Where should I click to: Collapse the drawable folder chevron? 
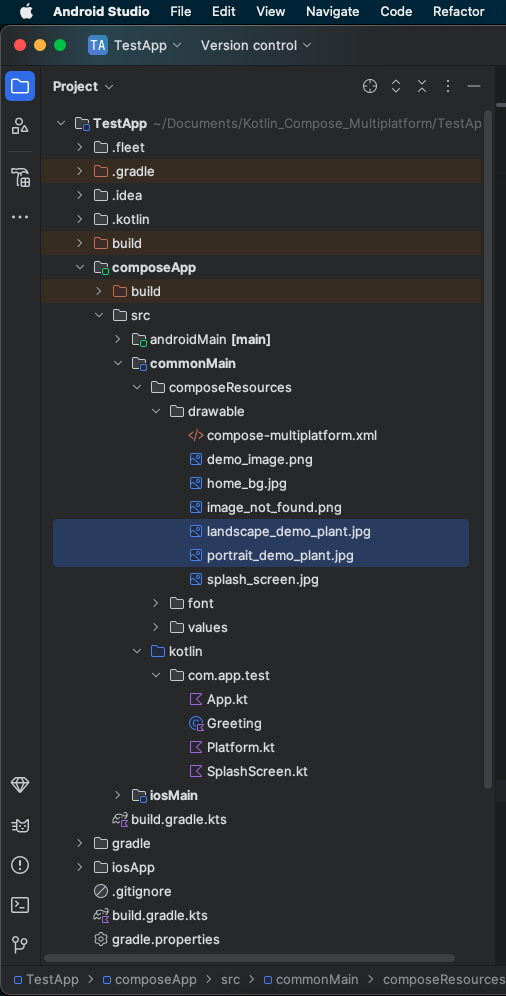pyautogui.click(x=156, y=412)
